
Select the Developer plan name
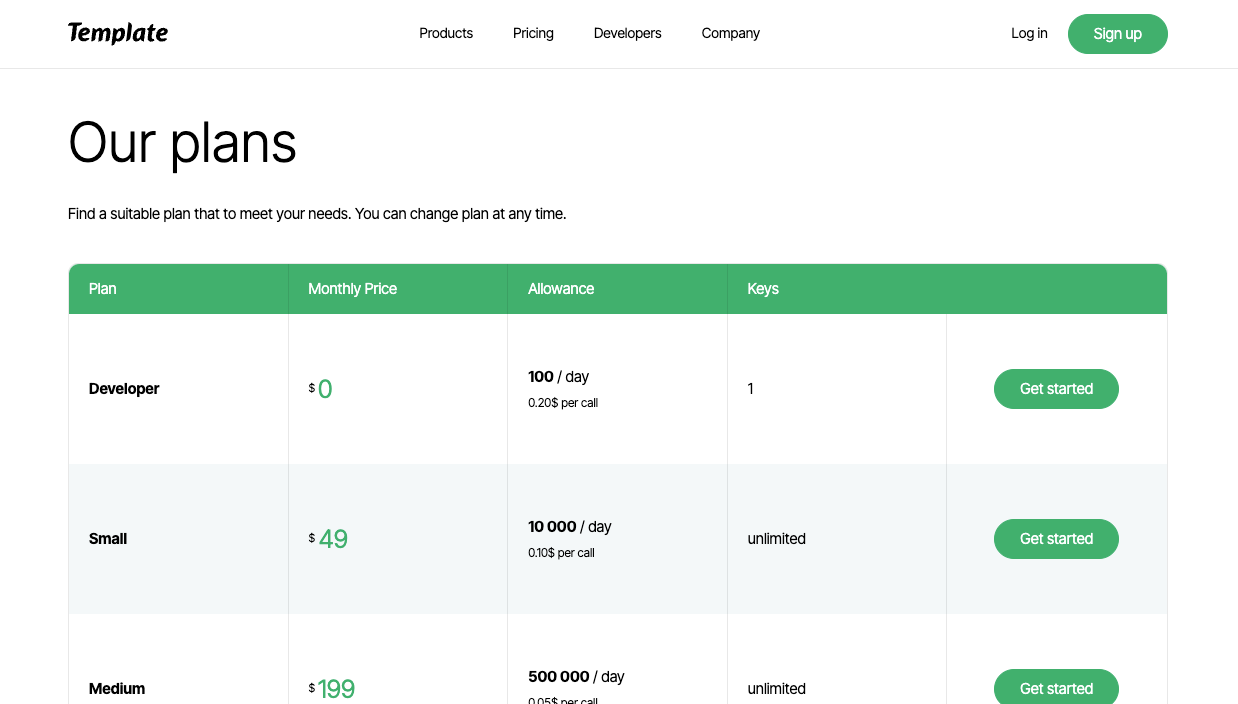tap(124, 389)
